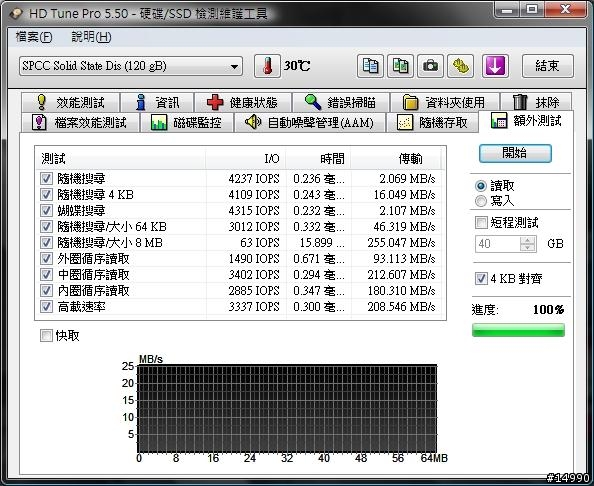Switch to the 隨機存取 random access tab

[432, 122]
